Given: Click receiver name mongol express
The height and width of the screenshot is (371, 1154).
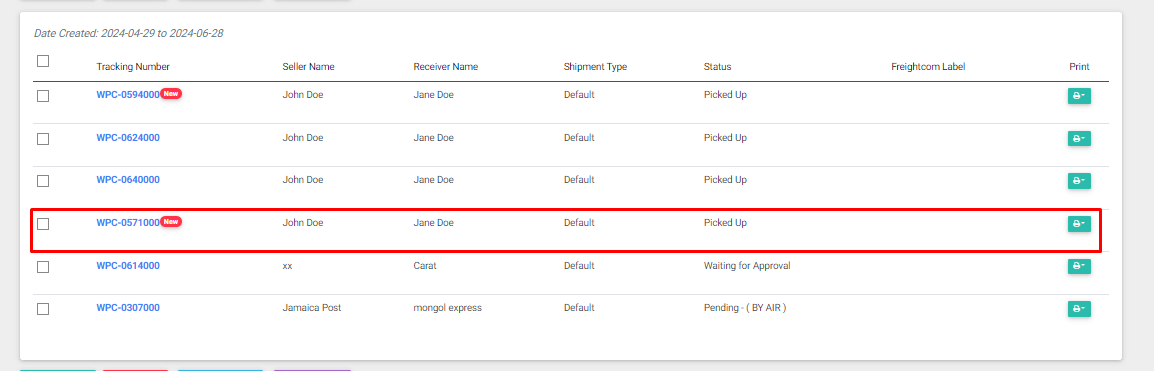Looking at the screenshot, I should 447,308.
